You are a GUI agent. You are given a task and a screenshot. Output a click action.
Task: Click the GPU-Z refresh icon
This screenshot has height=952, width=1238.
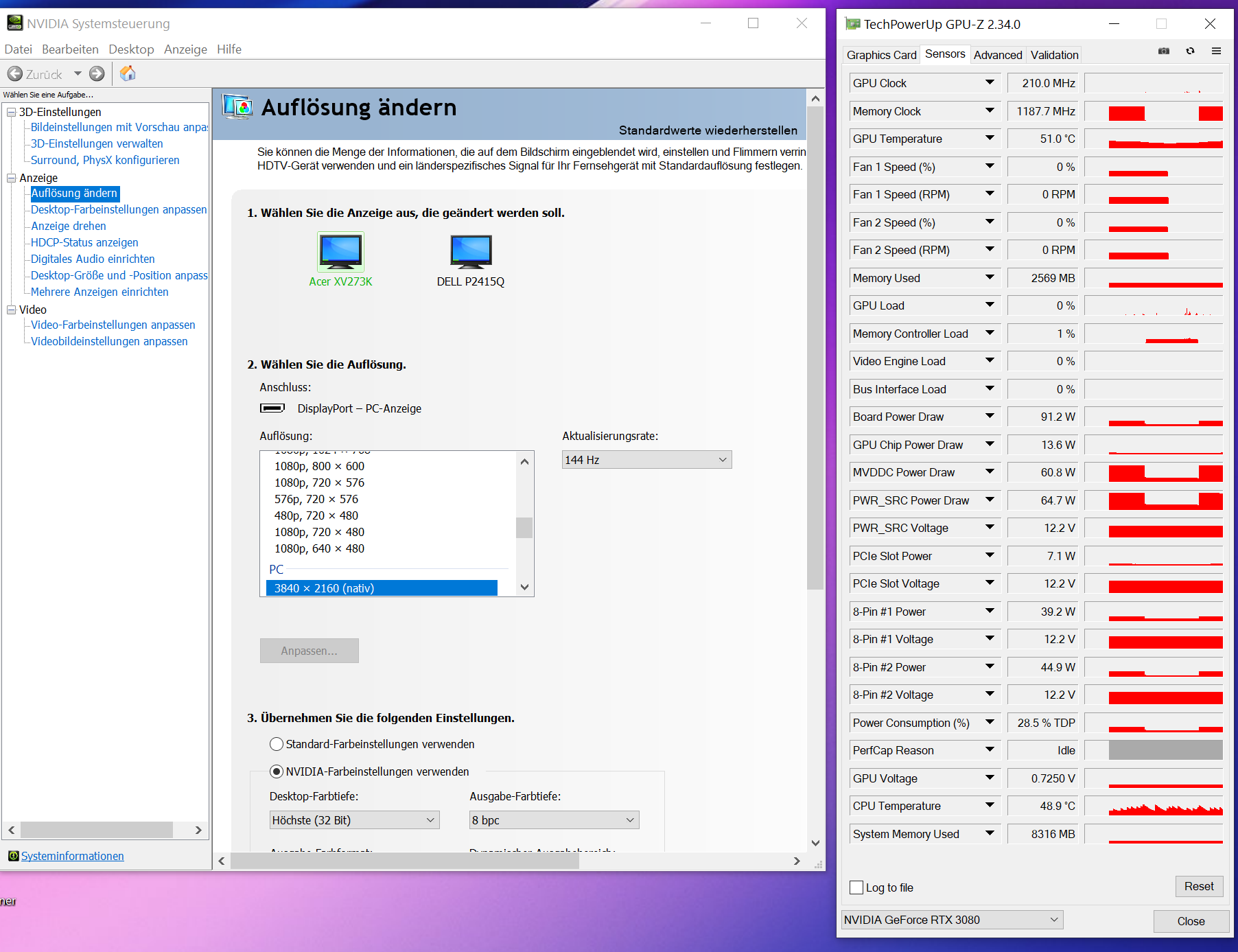[x=1191, y=51]
